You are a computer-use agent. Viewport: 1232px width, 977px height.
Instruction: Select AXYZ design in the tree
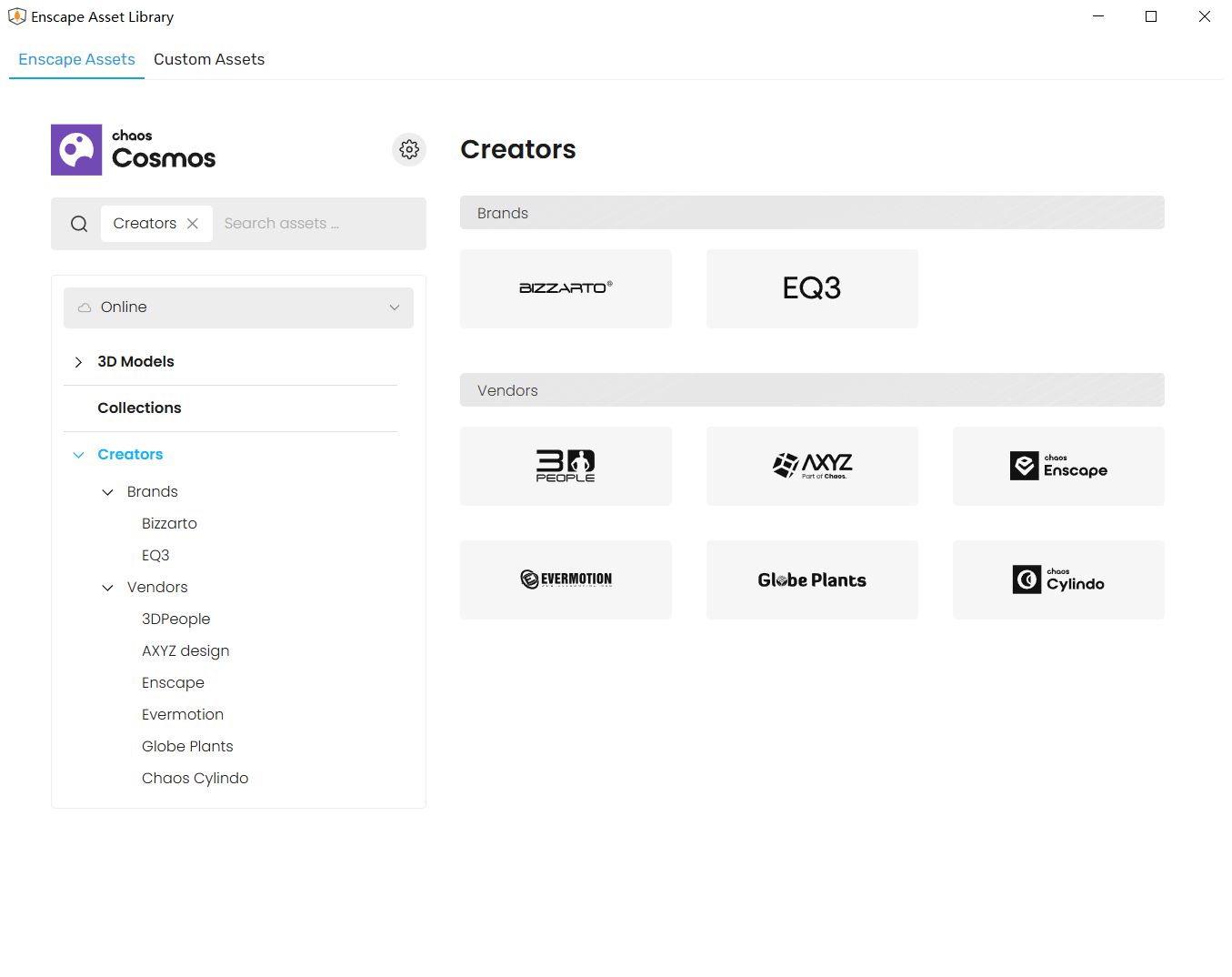pos(185,650)
